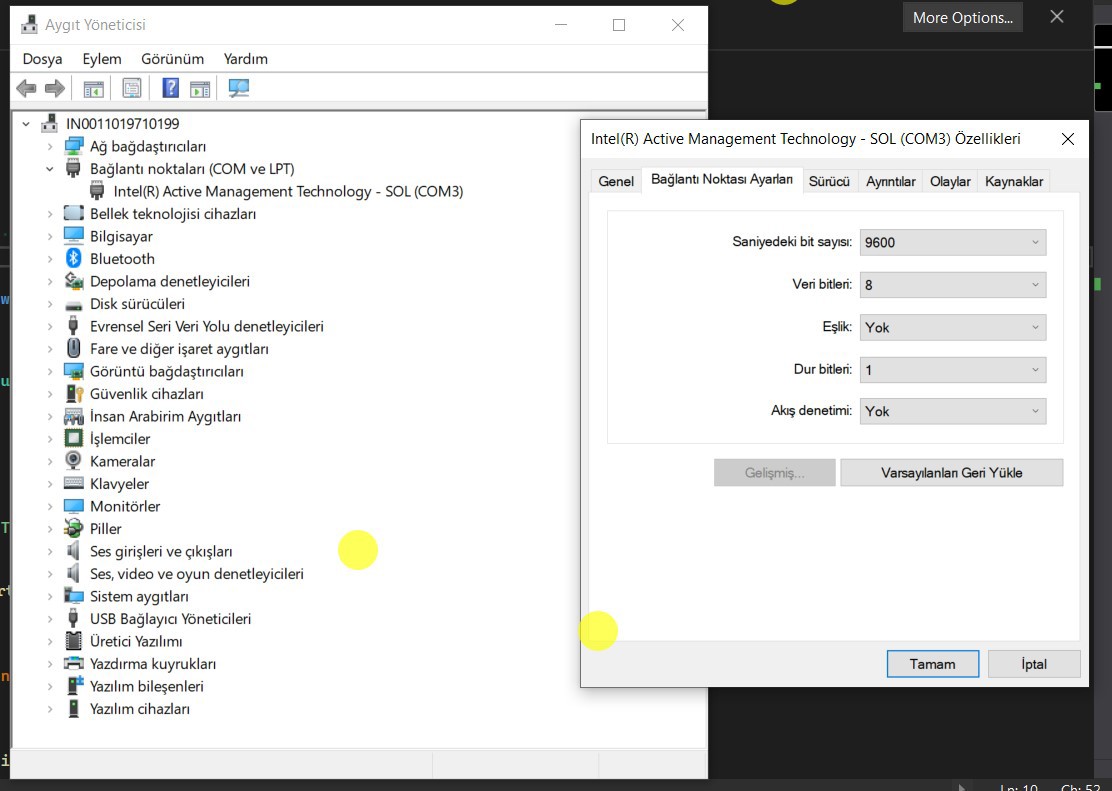Open the Dosya menu
The width and height of the screenshot is (1112, 791).
[x=43, y=59]
